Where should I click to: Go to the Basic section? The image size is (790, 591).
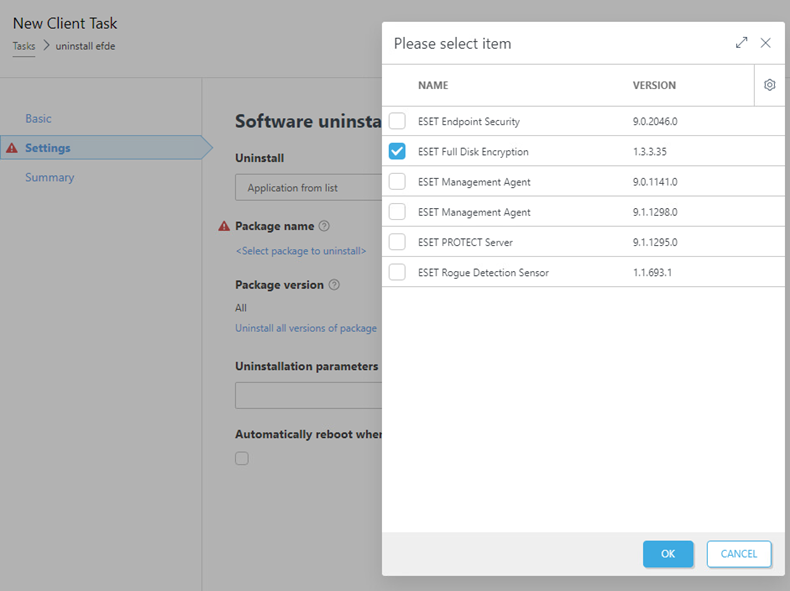tap(38, 118)
